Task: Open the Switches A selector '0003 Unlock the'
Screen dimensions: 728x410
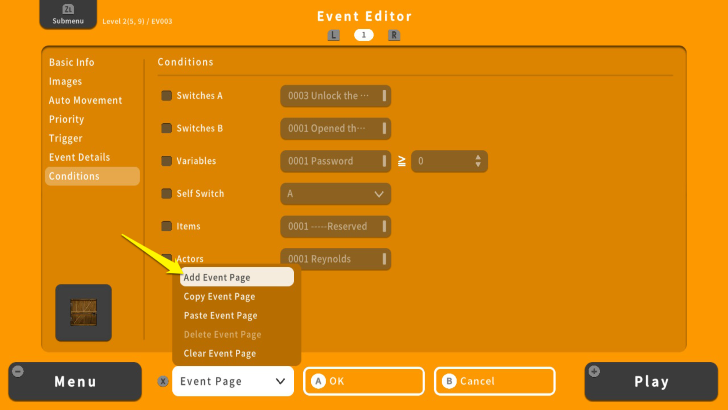Action: 335,96
